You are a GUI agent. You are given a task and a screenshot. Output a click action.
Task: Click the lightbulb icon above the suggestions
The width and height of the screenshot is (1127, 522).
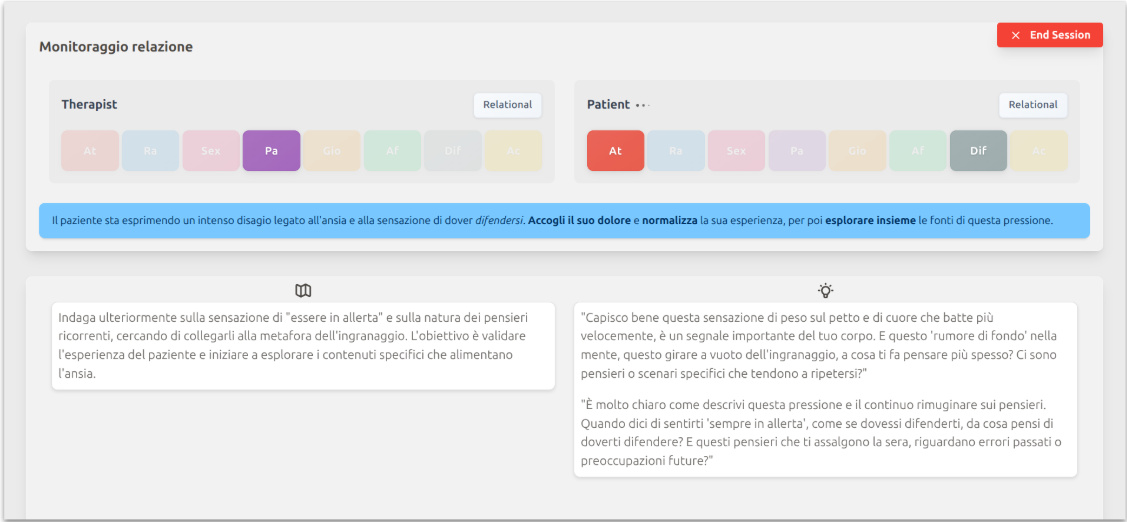tap(825, 290)
